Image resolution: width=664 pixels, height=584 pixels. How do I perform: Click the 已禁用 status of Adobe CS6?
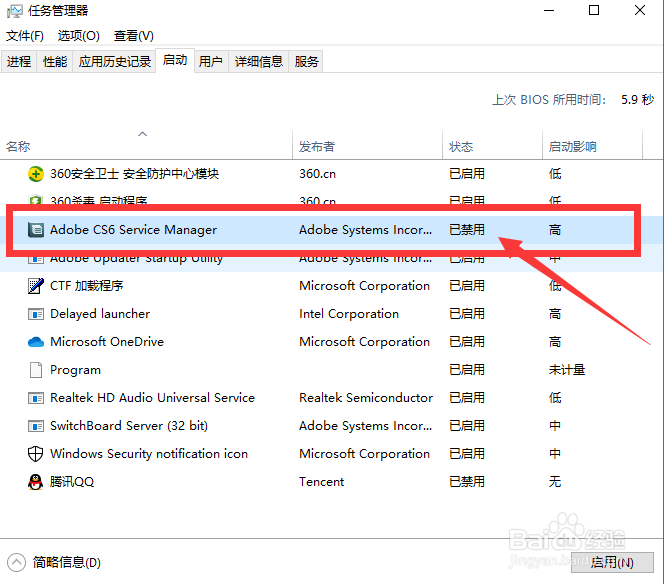pos(467,230)
